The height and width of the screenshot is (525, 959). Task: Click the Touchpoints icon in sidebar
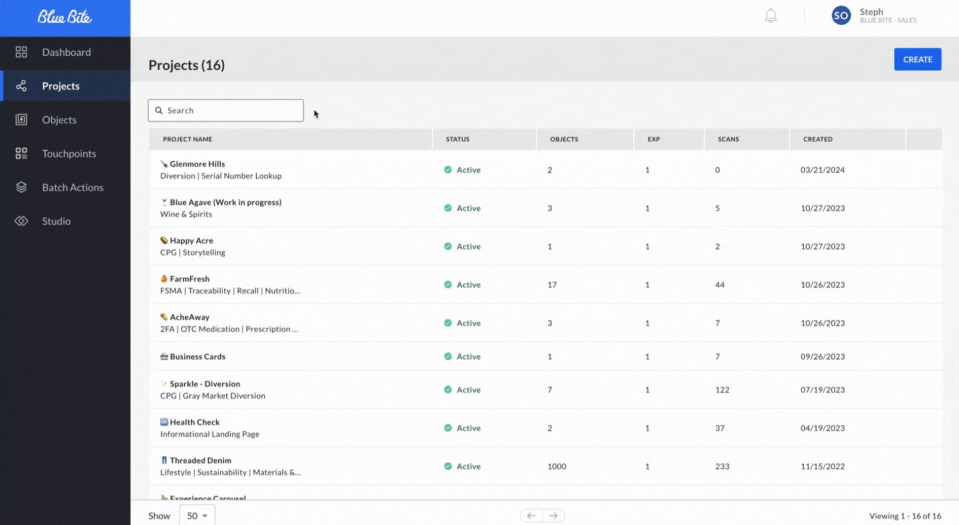pyautogui.click(x=21, y=154)
